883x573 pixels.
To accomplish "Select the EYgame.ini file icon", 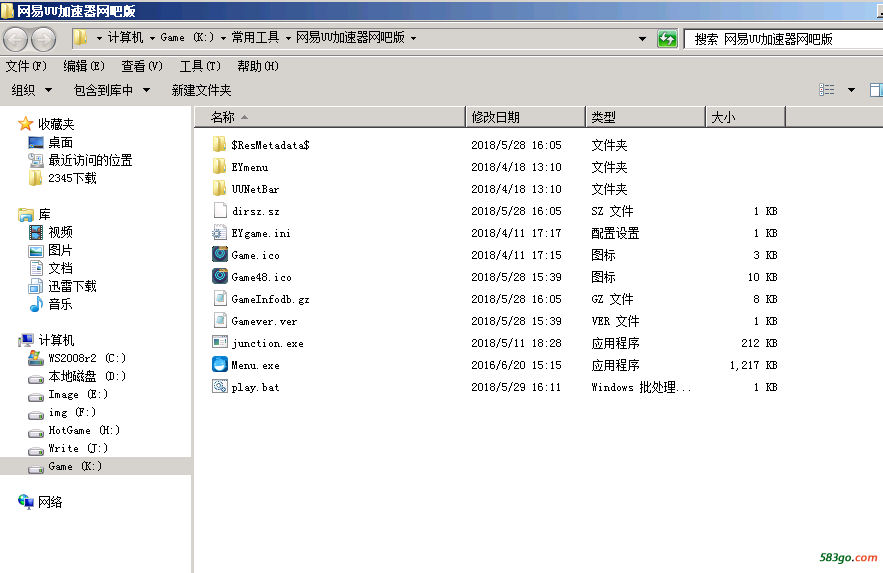I will (x=220, y=232).
